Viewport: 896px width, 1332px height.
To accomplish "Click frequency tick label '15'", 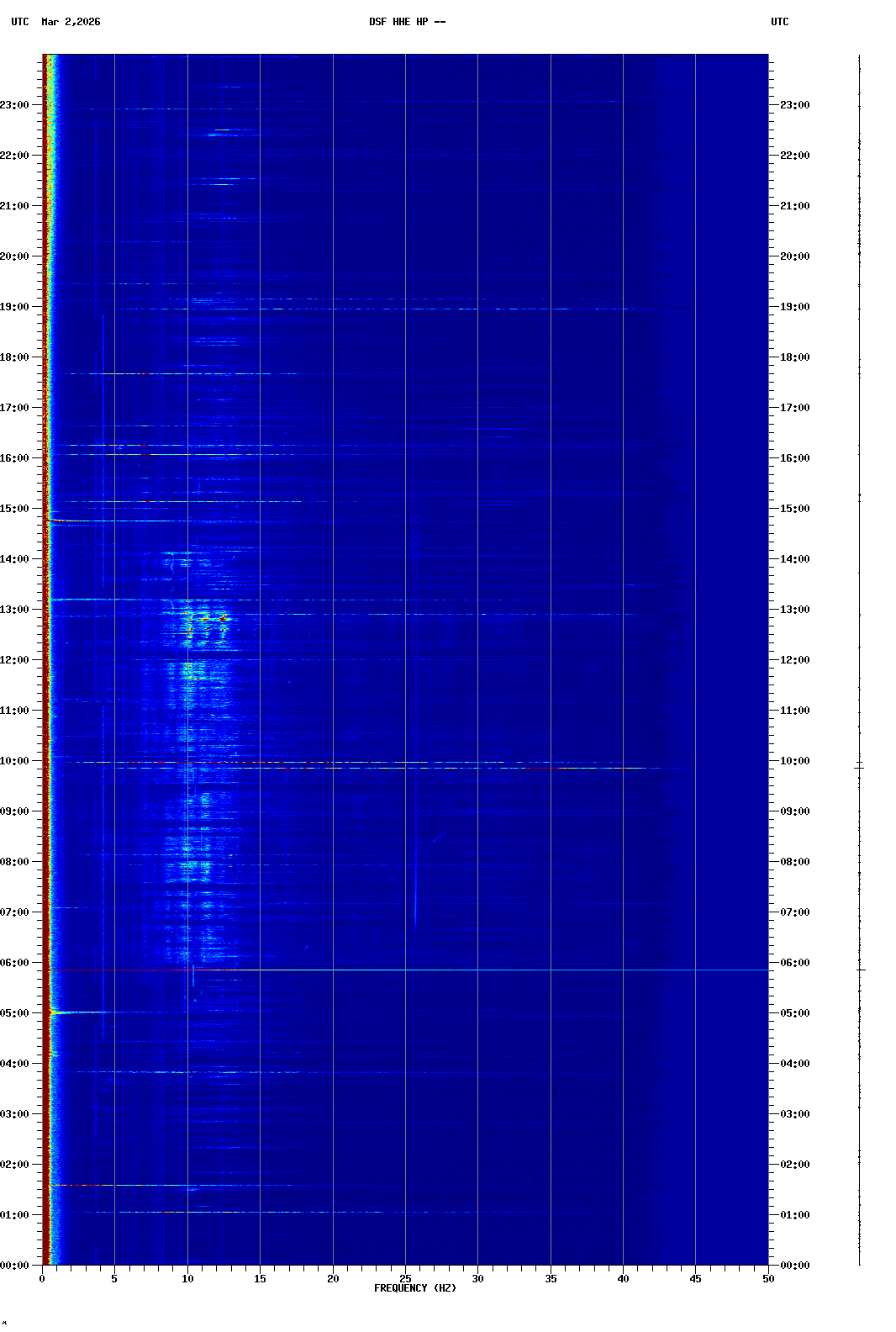I will pyautogui.click(x=260, y=1279).
